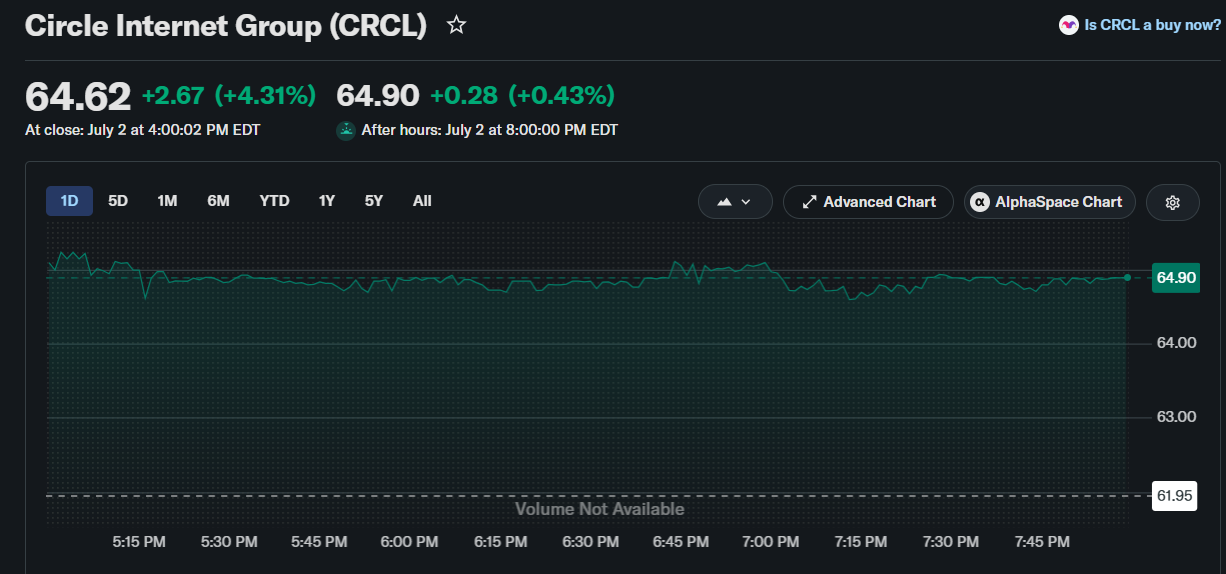Click the 64.00 axis label
This screenshot has width=1226, height=574.
coord(1176,343)
